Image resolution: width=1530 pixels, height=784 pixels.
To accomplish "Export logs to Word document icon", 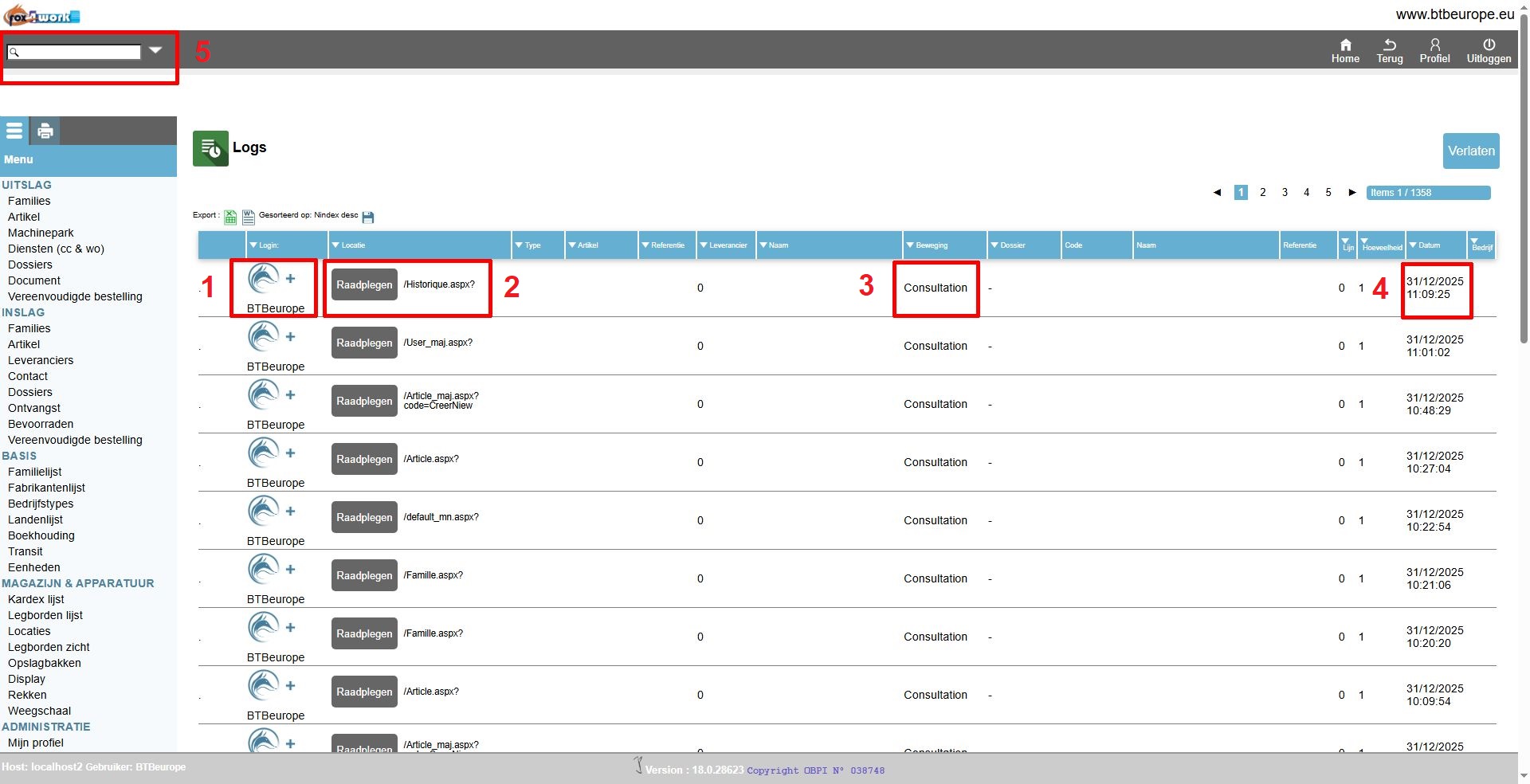I will (x=249, y=217).
